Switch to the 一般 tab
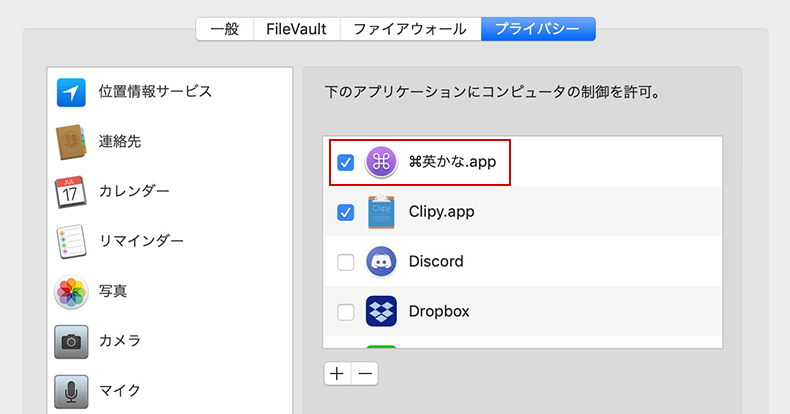 click(x=225, y=29)
